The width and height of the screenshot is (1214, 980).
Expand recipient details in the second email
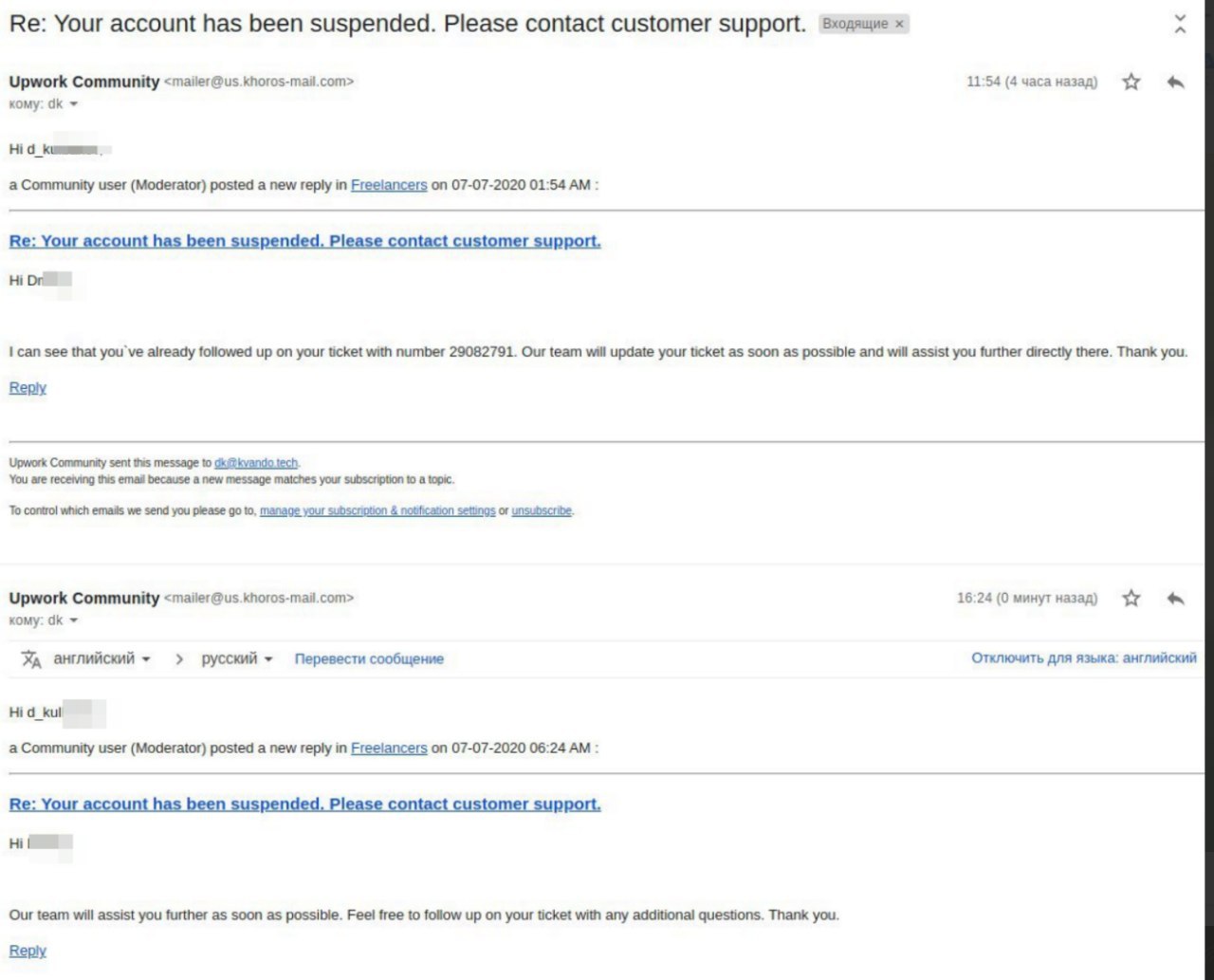tap(73, 620)
